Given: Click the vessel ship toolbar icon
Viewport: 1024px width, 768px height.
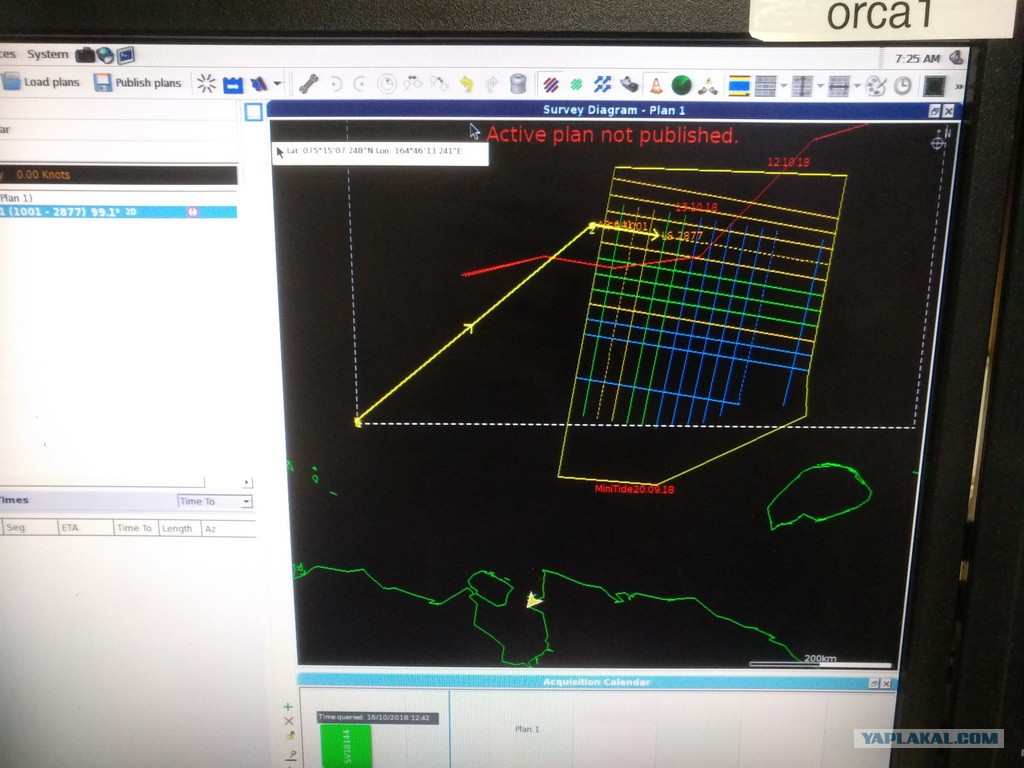Looking at the screenshot, I should coord(629,84).
